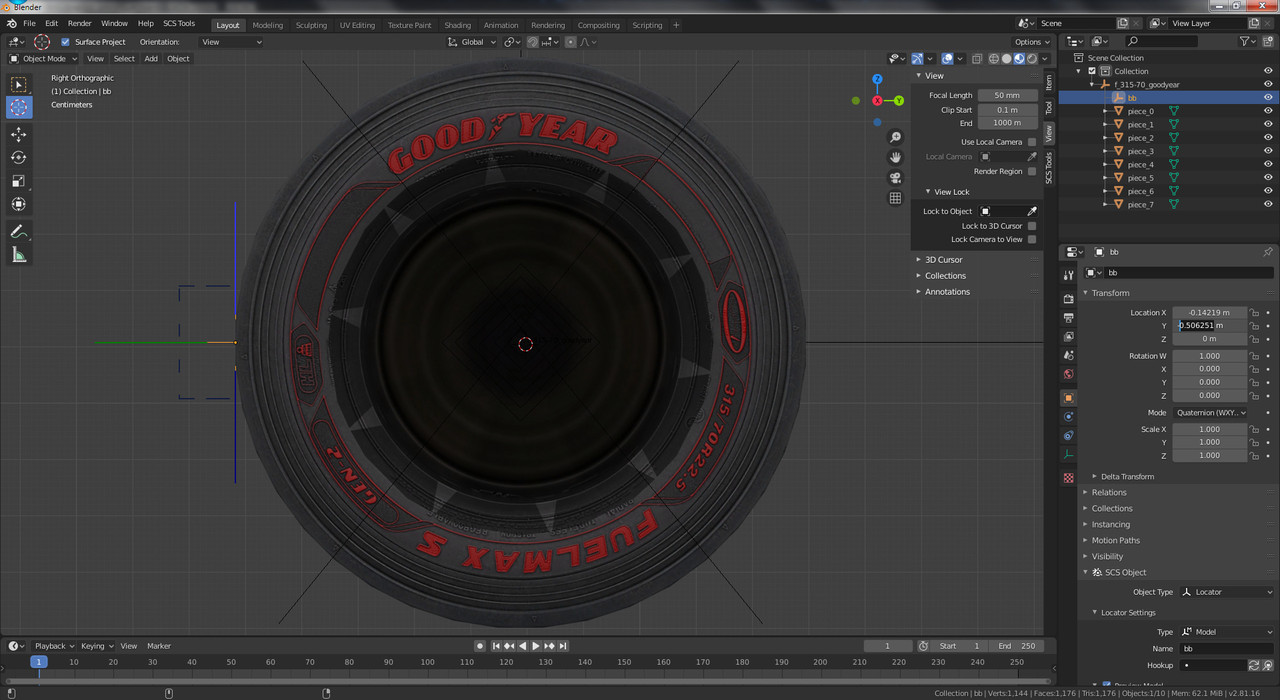The height and width of the screenshot is (700, 1280).
Task: Click Lock to Object eyedropper icon
Action: pyautogui.click(x=1032, y=211)
